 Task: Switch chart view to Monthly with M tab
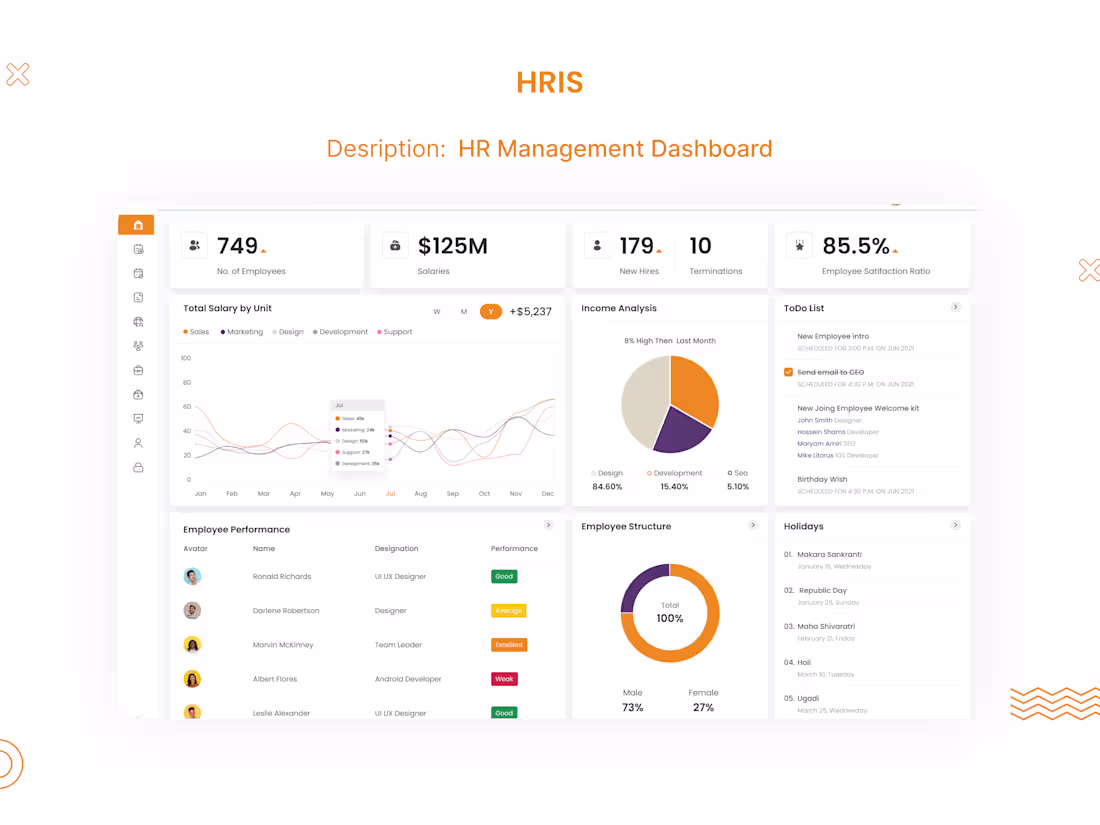click(463, 311)
